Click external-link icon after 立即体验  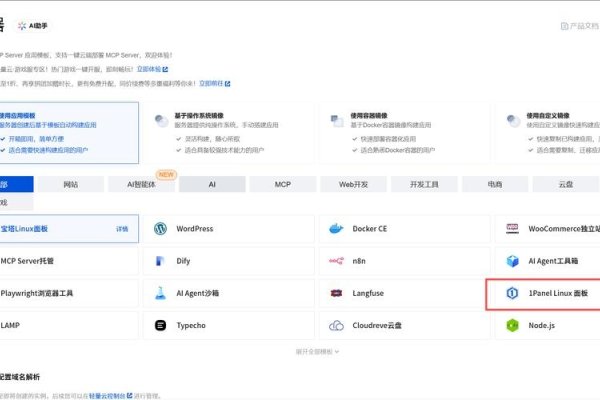(165, 69)
